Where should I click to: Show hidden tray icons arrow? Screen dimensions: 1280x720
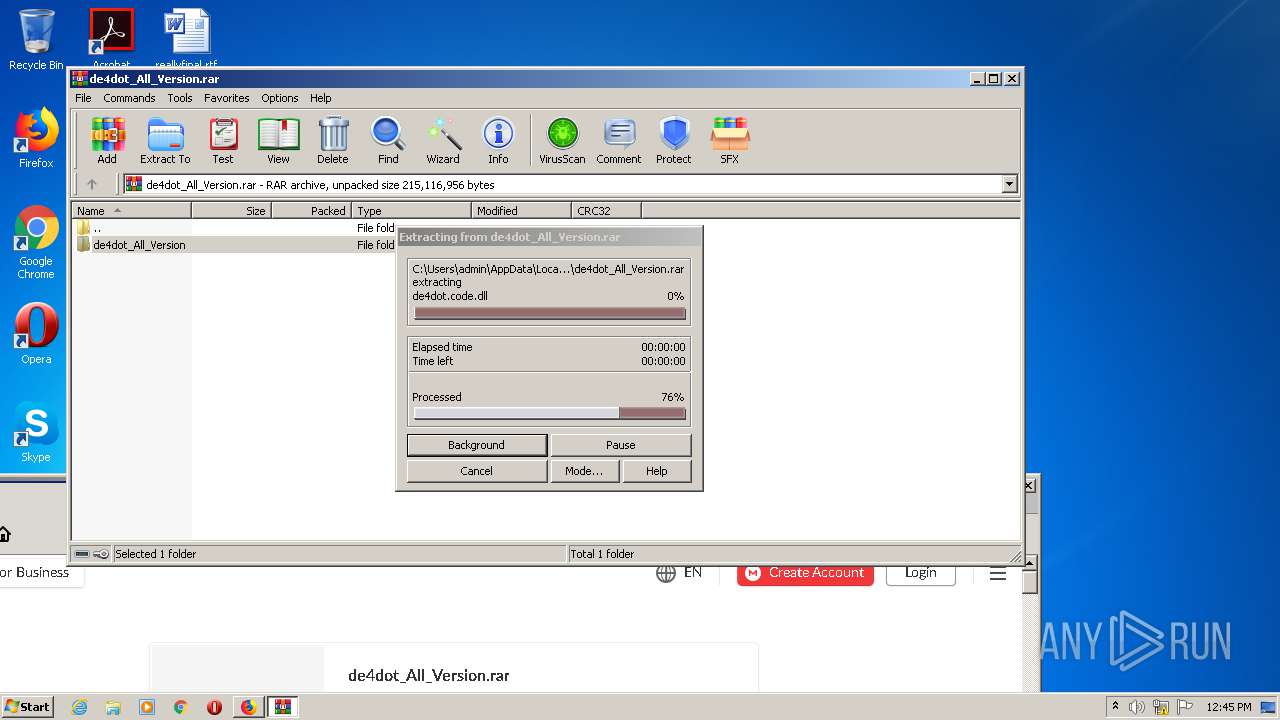[x=1115, y=707]
